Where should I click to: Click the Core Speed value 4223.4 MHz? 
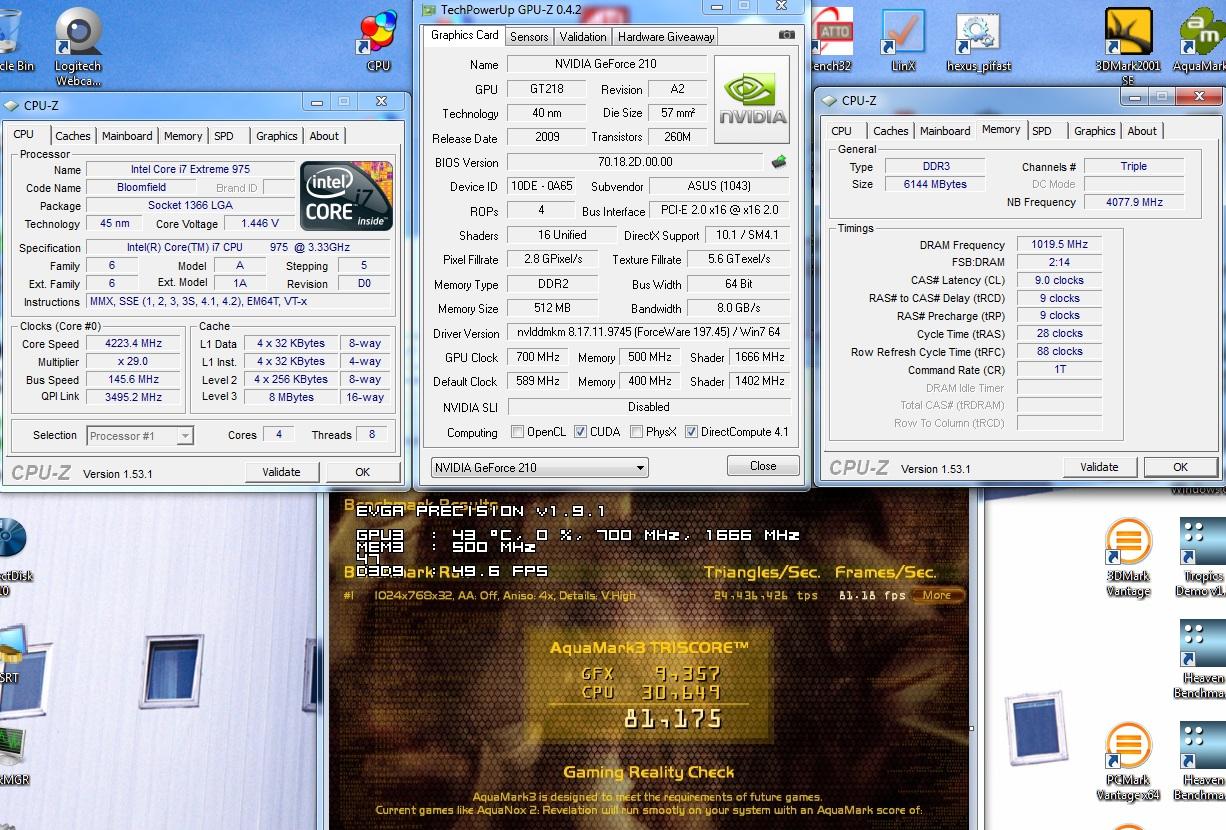click(x=135, y=343)
